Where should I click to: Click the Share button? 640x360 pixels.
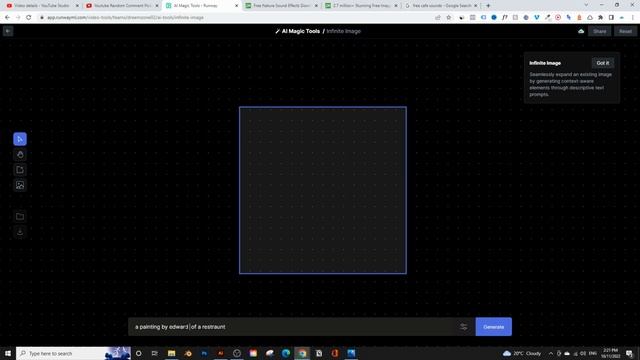click(600, 31)
